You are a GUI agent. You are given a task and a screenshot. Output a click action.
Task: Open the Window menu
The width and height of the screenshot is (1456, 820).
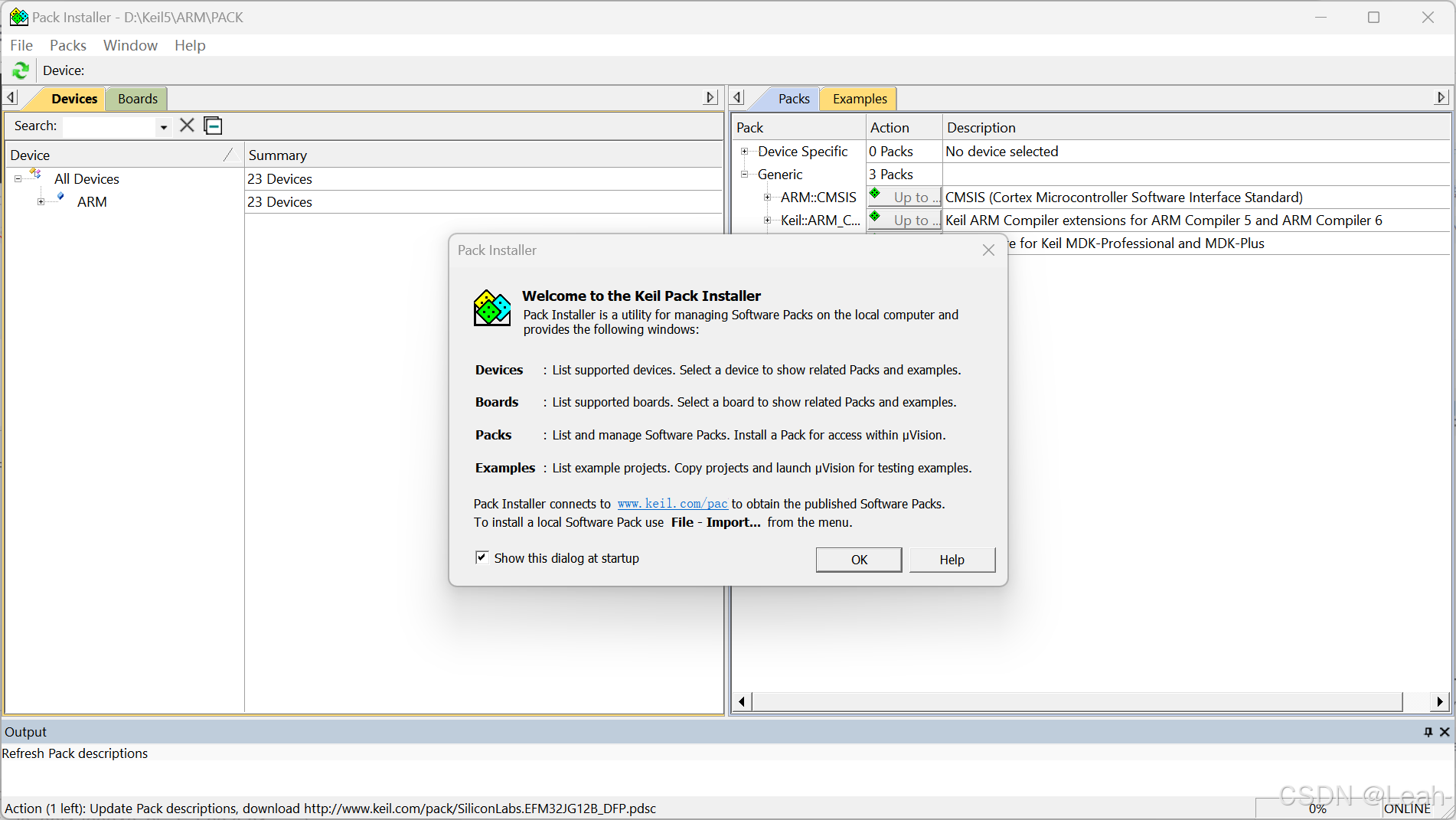130,45
